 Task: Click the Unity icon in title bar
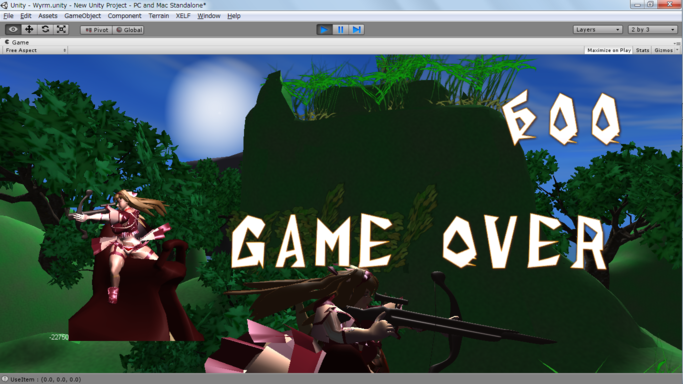coord(4,5)
